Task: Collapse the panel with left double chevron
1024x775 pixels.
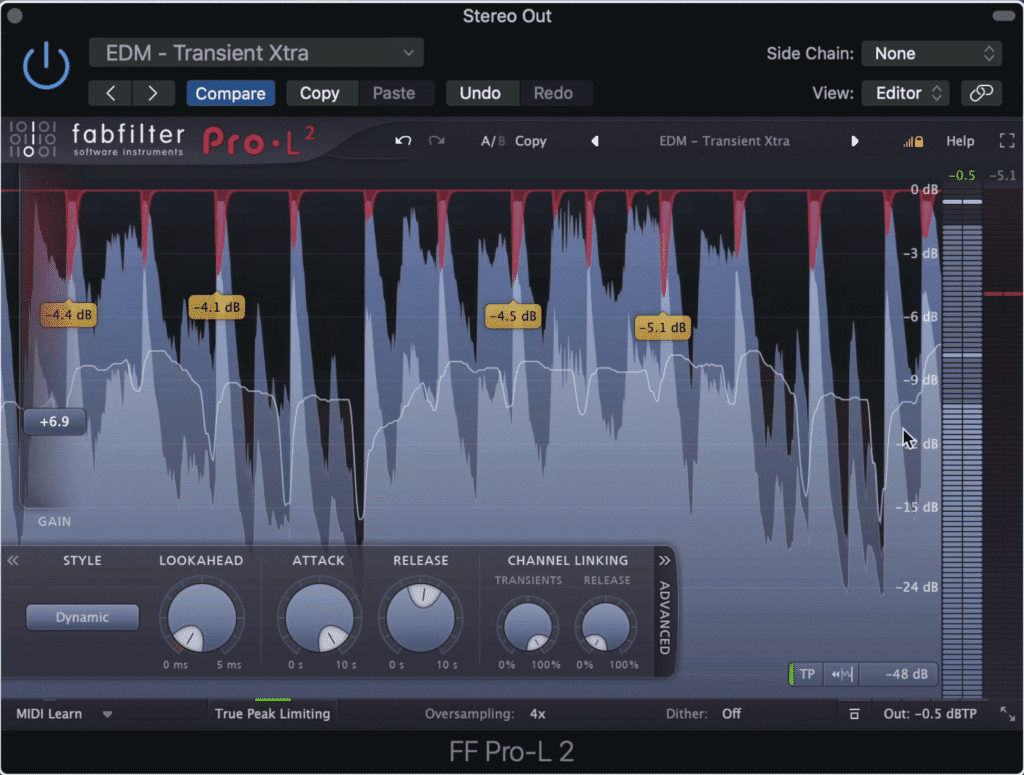Action: pos(12,561)
